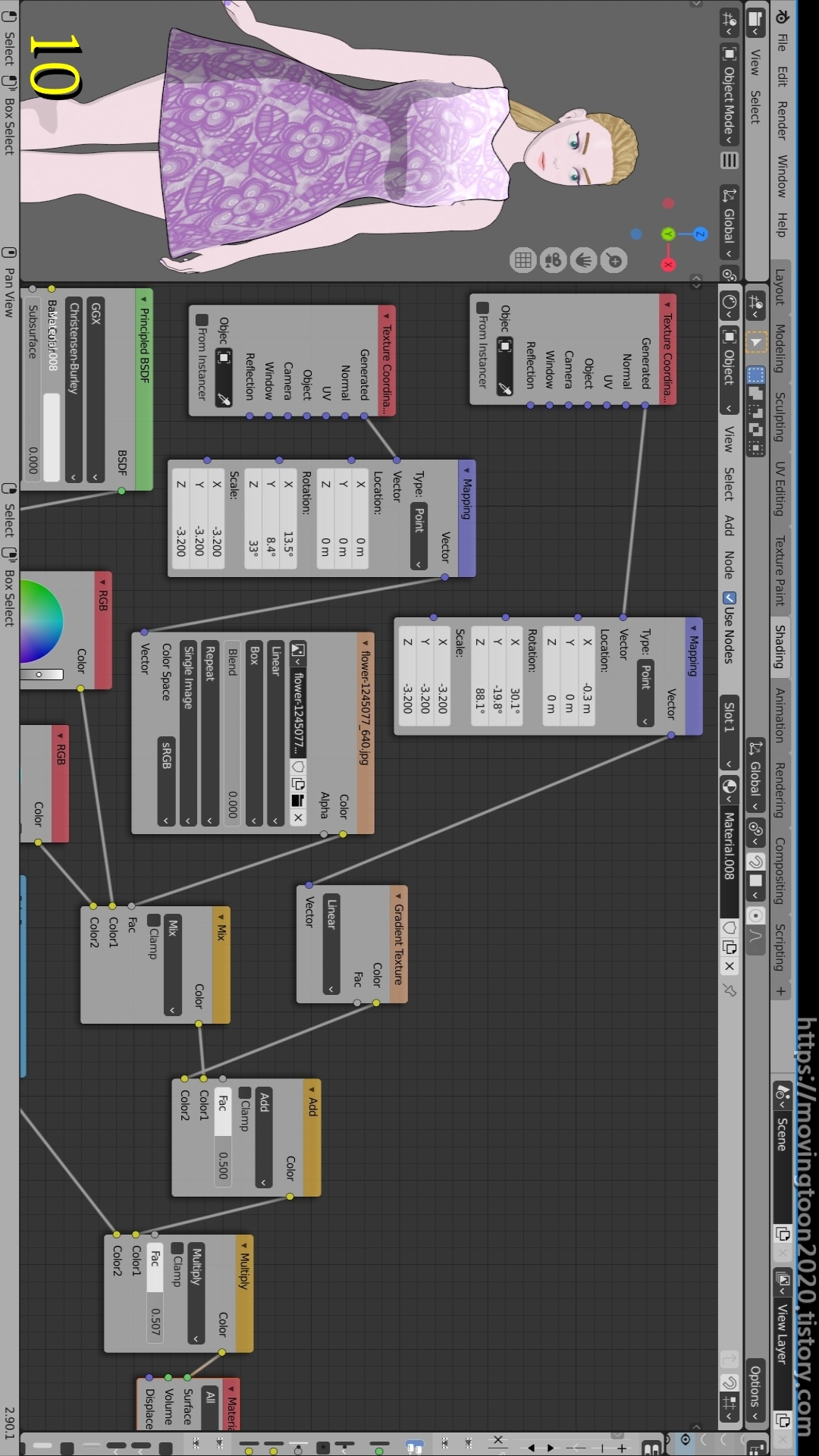The image size is (819, 1456).
Task: Click the proportional editing circle icon
Action: (x=755, y=915)
